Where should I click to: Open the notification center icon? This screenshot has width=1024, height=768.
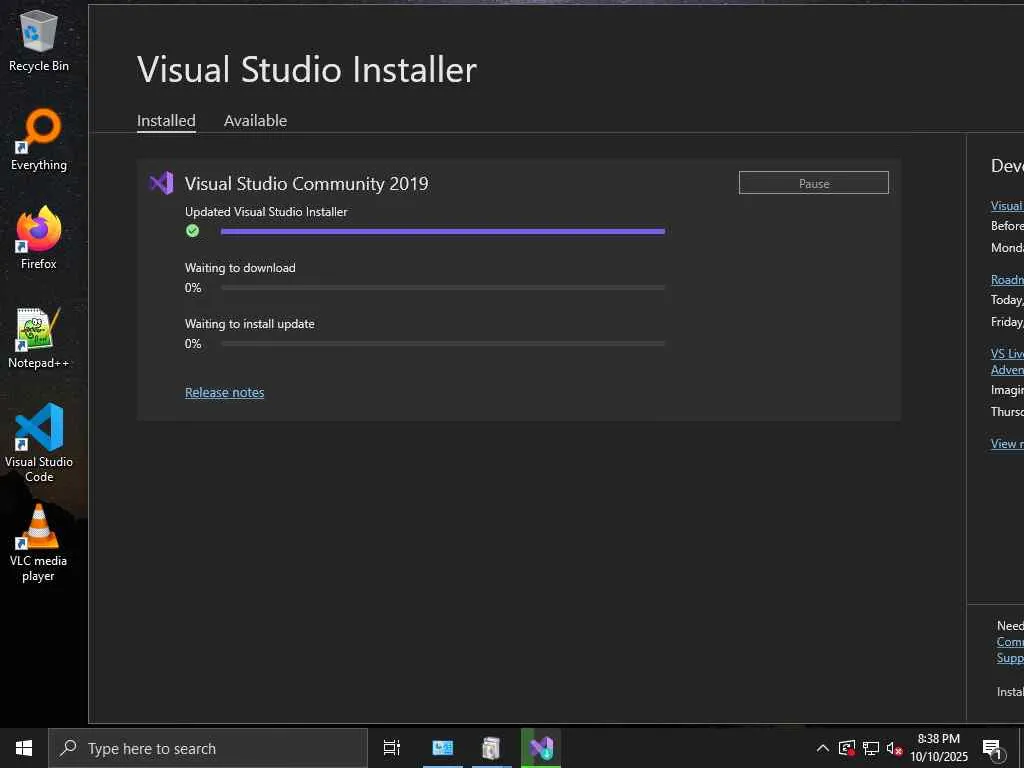pyautogui.click(x=993, y=748)
